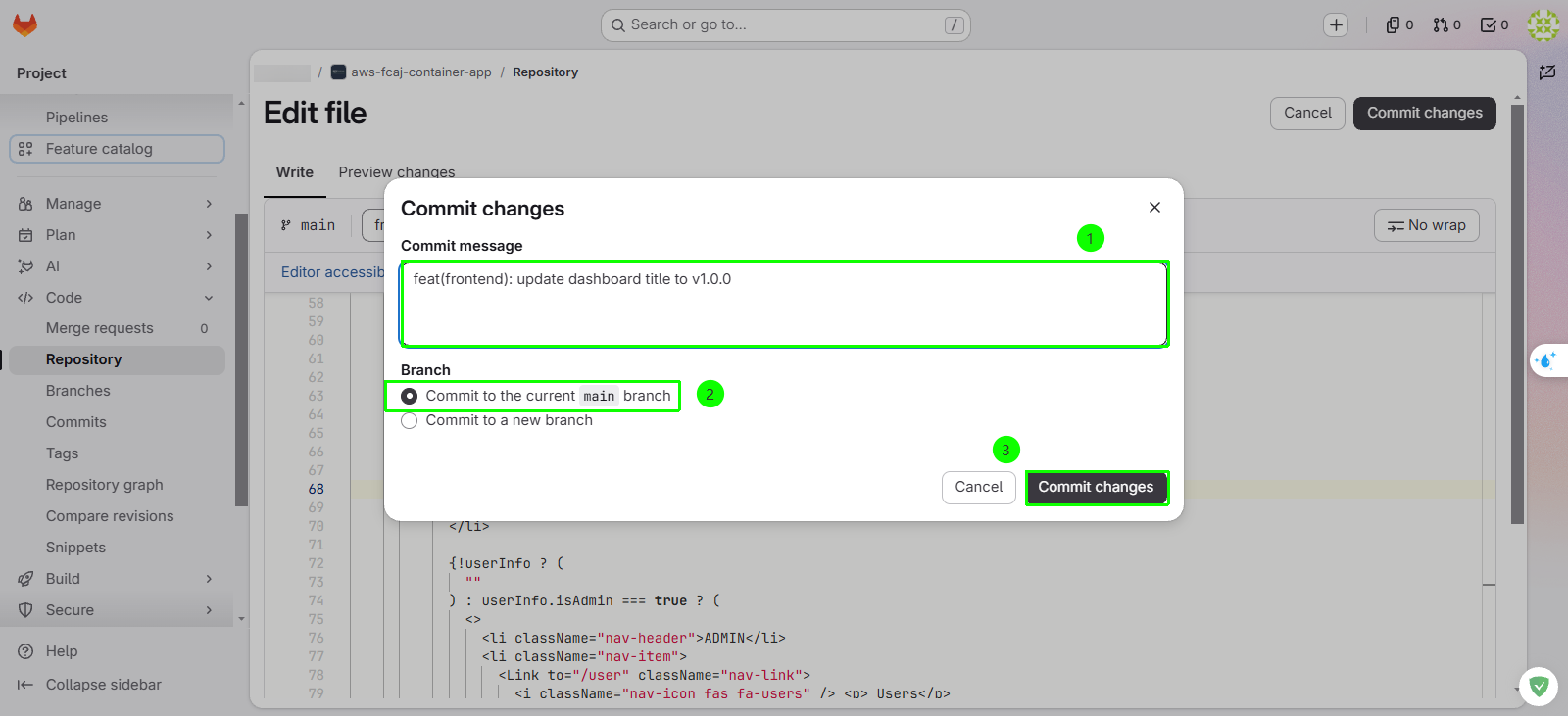This screenshot has height=716, width=1568.
Task: Open the create new plus menu
Action: pos(1336,25)
